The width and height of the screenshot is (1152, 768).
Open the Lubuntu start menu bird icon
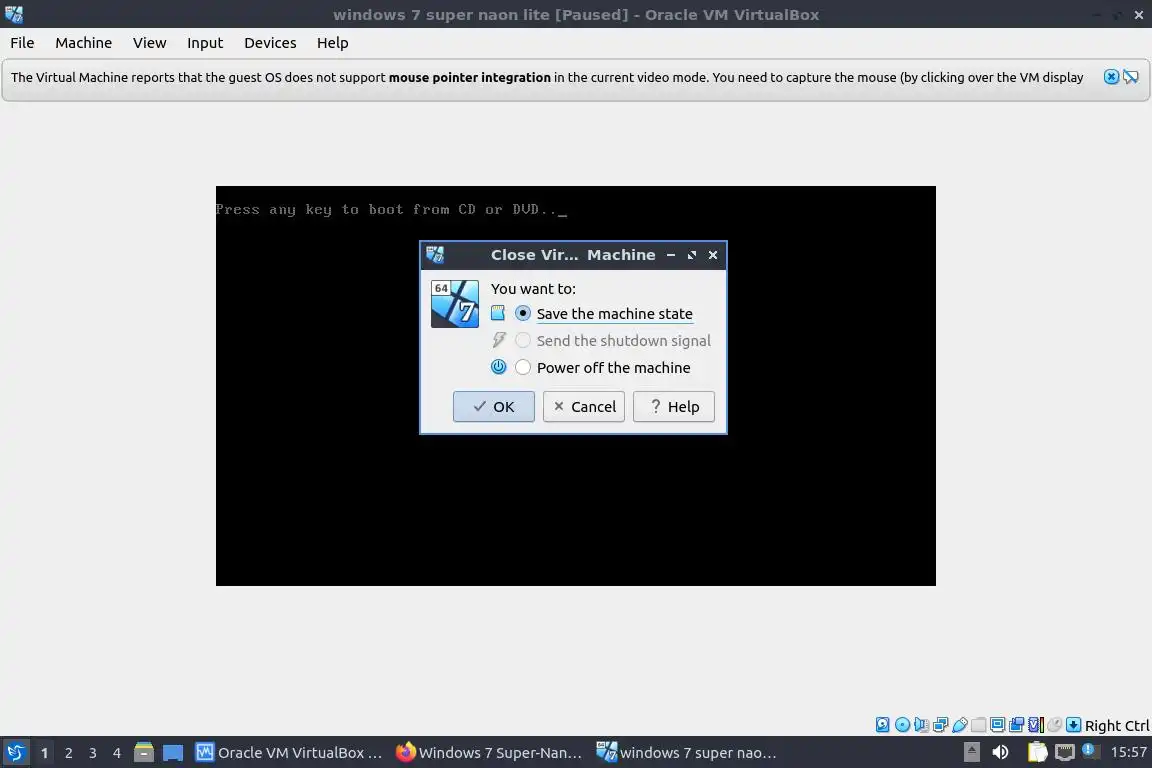click(x=15, y=753)
